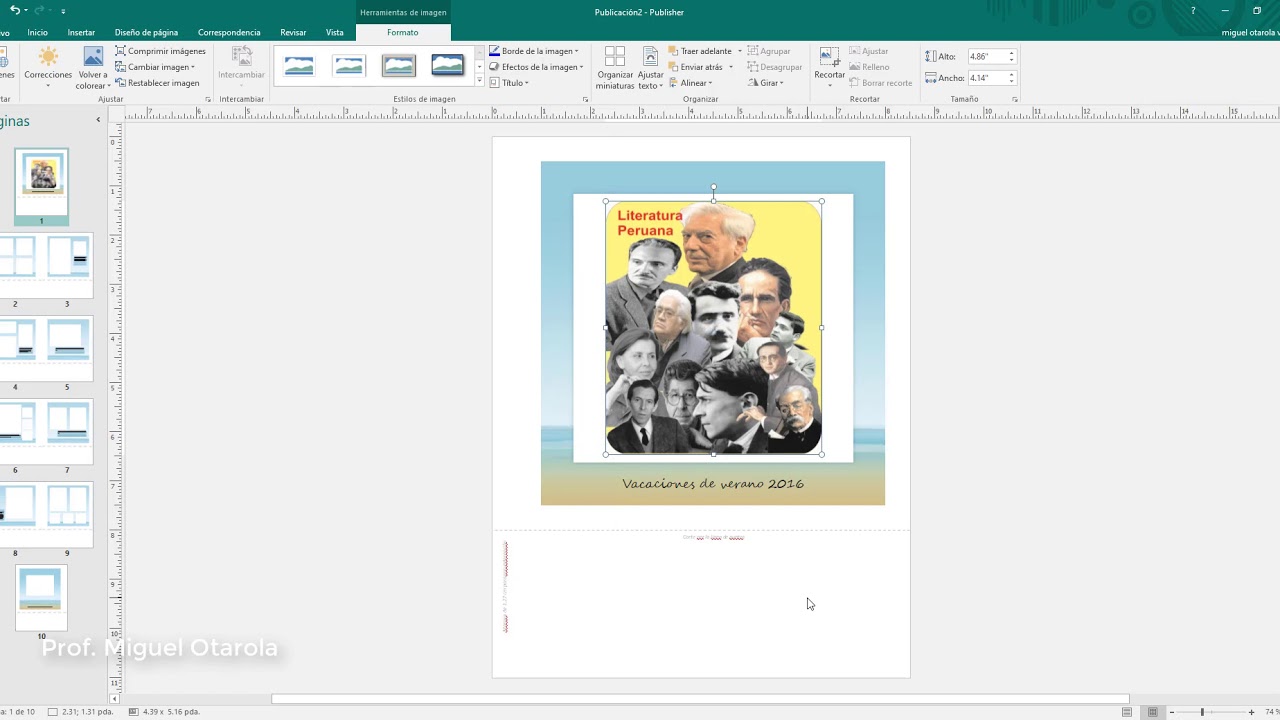Click the Alto height field

point(986,57)
